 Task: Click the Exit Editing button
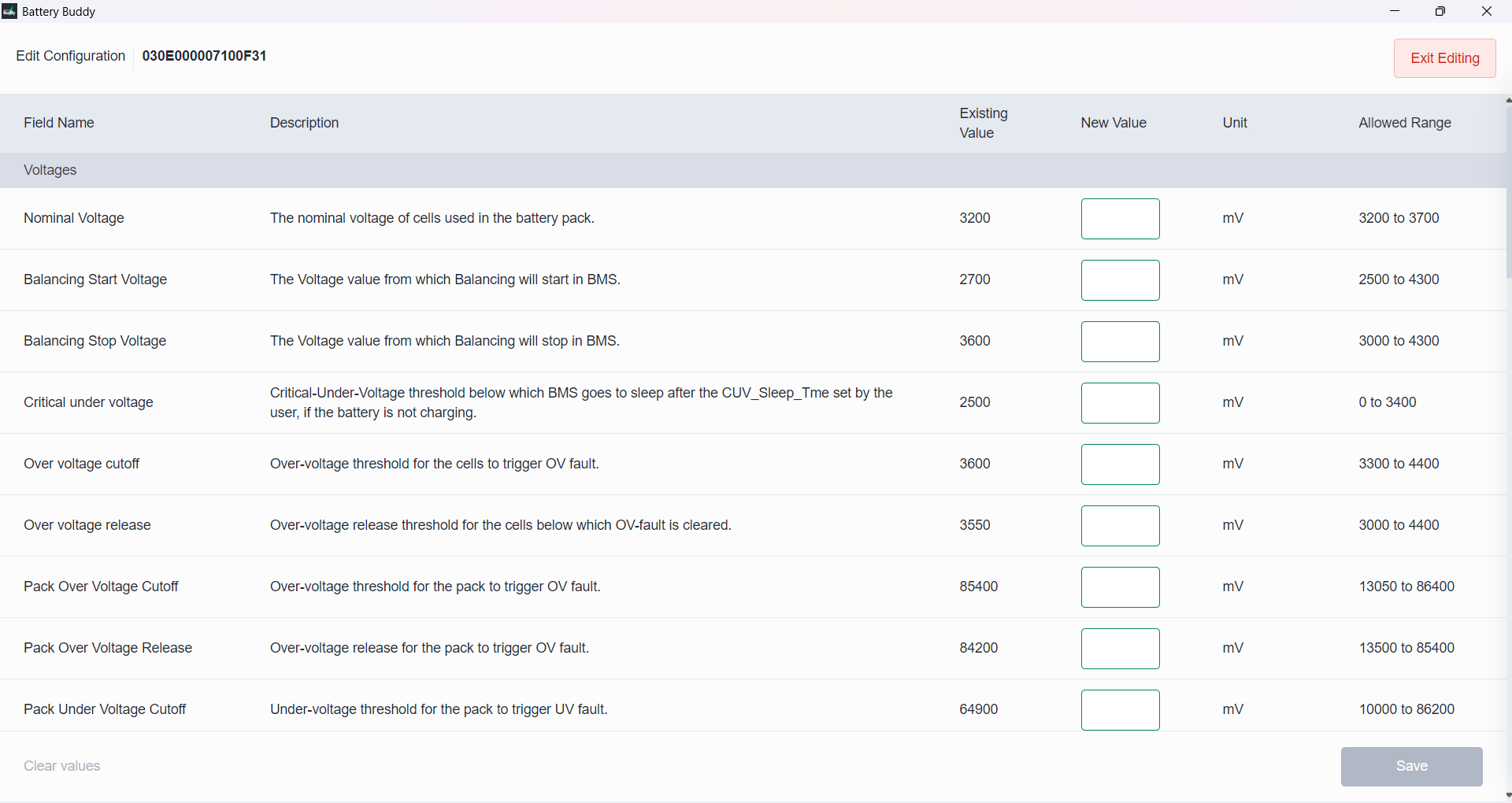click(x=1444, y=58)
